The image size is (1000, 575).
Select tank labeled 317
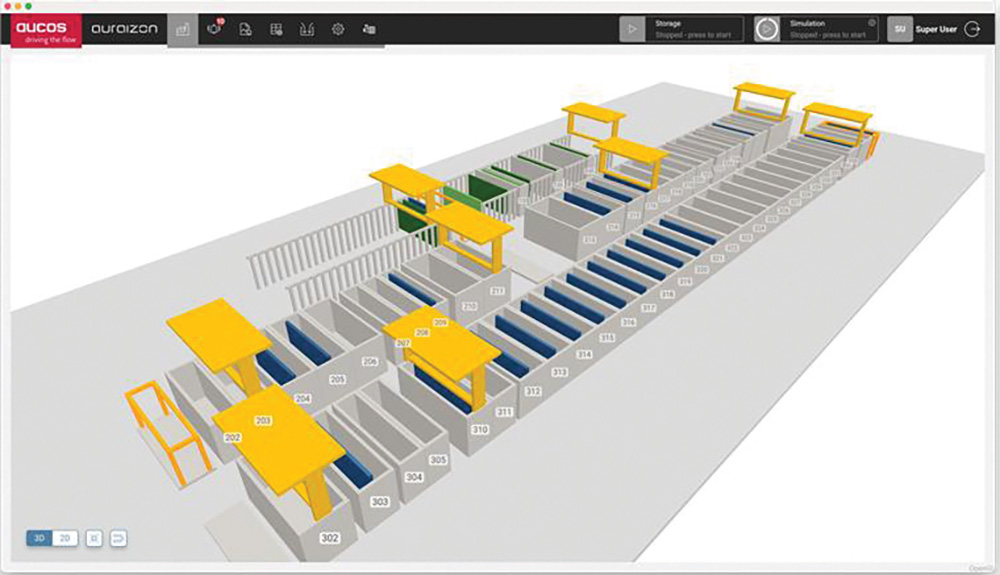coord(649,309)
